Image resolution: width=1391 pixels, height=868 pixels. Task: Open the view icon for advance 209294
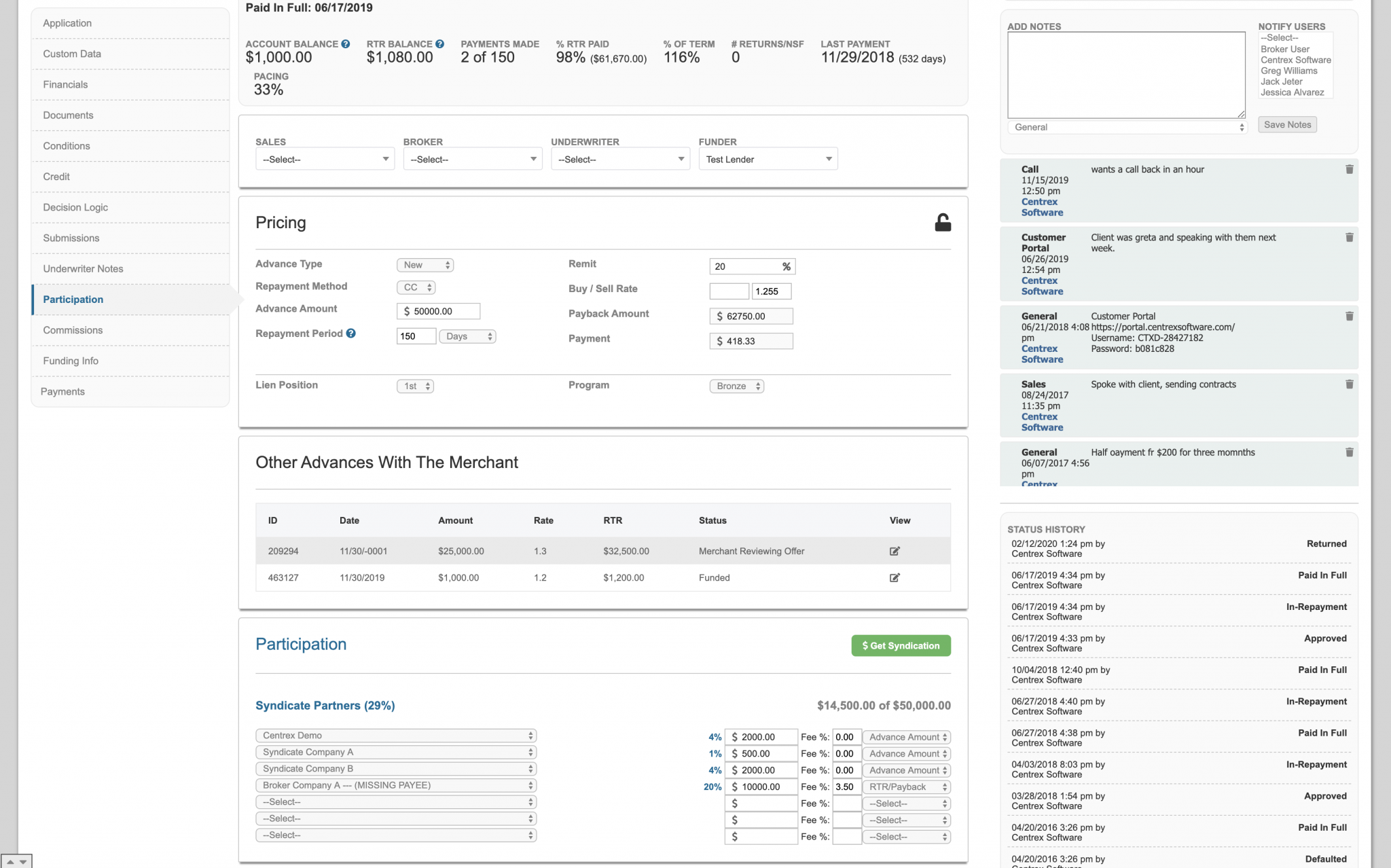(x=895, y=551)
